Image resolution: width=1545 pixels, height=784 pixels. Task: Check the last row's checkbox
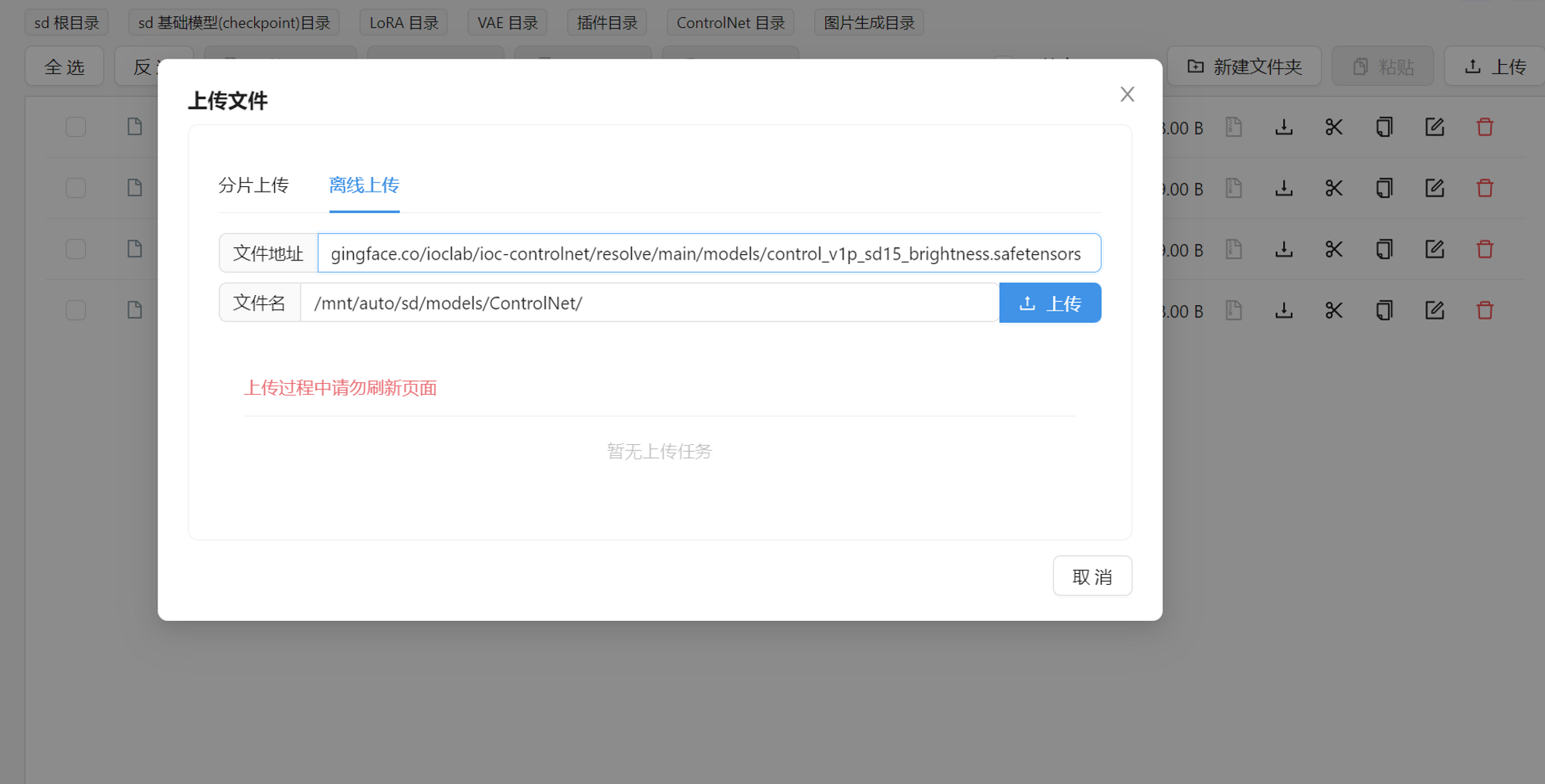point(74,310)
